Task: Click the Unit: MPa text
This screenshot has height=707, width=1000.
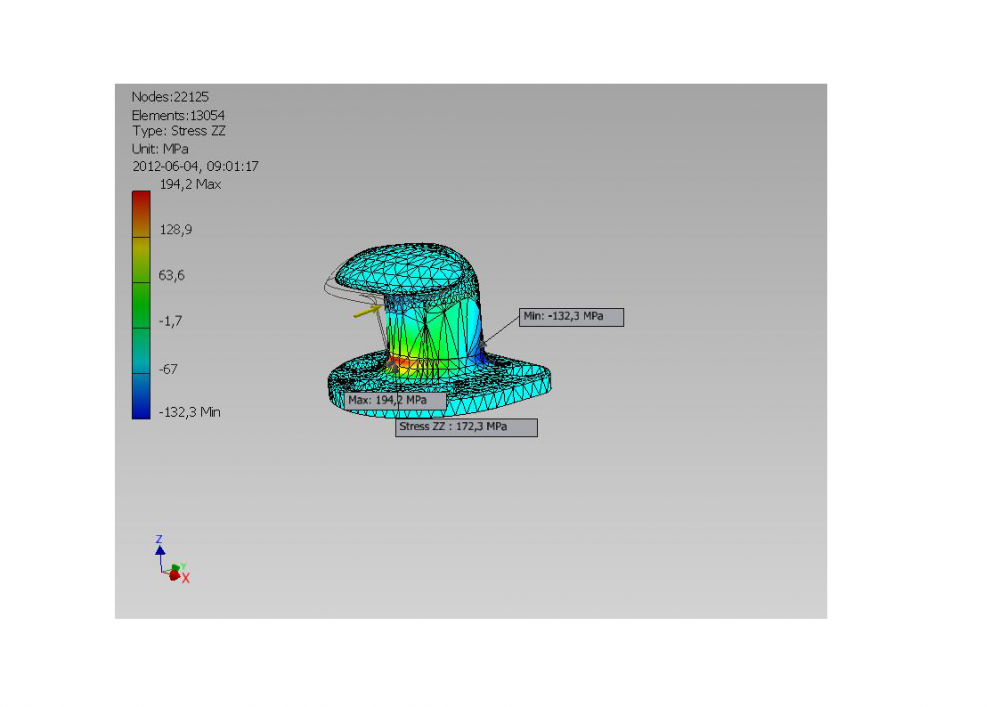Action: coord(160,149)
